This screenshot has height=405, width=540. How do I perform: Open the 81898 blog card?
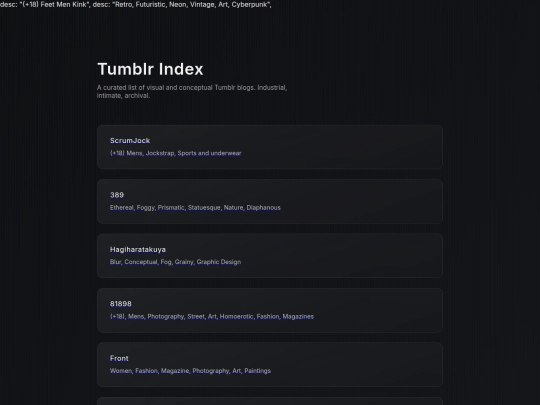270,310
